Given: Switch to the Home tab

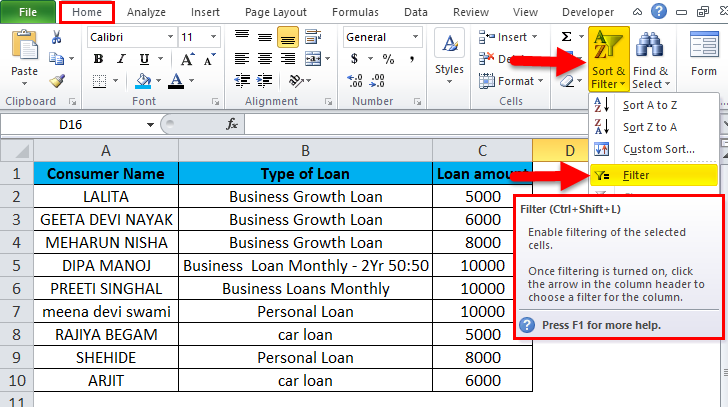Looking at the screenshot, I should pos(87,12).
